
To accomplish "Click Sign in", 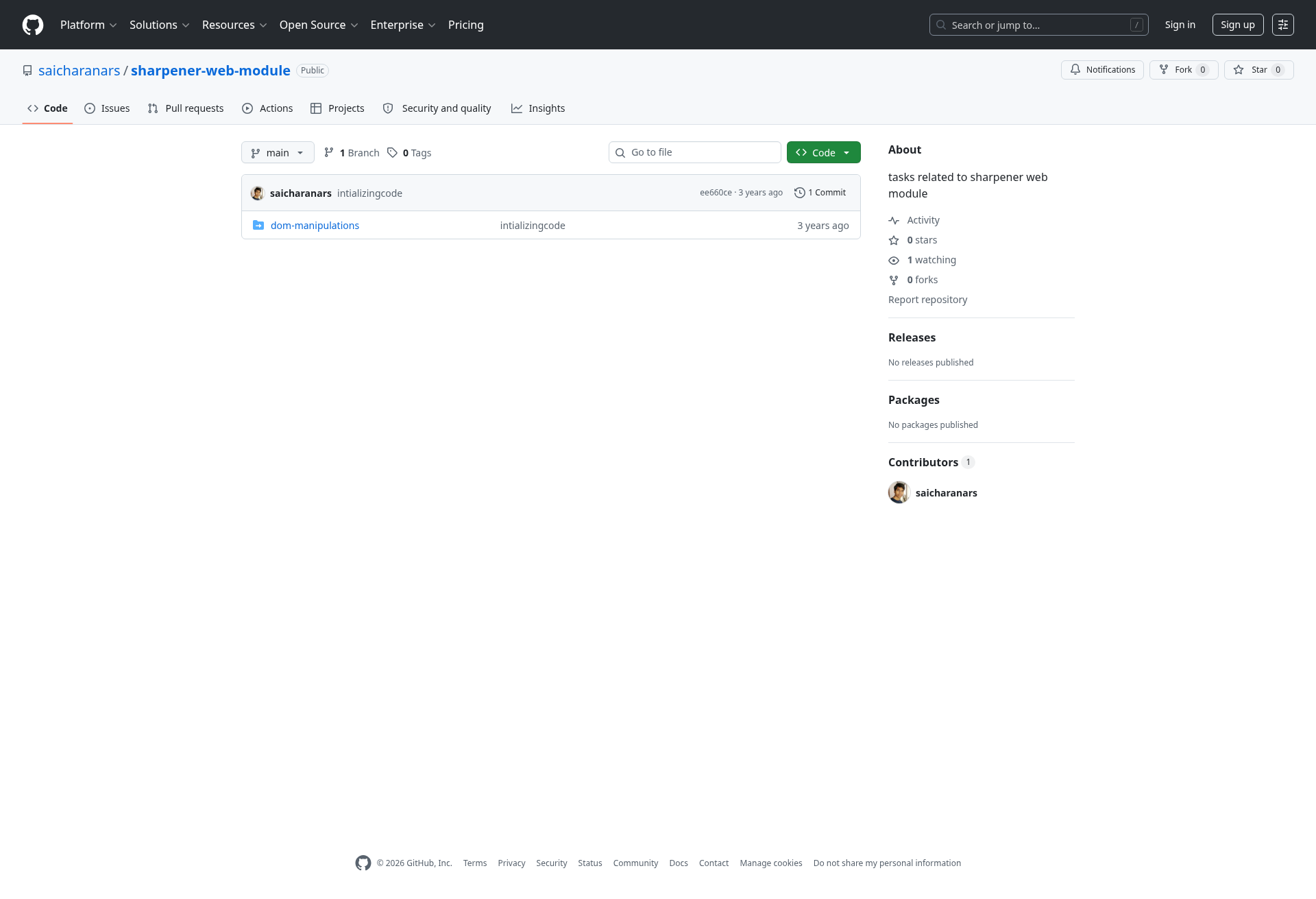I will pos(1180,25).
